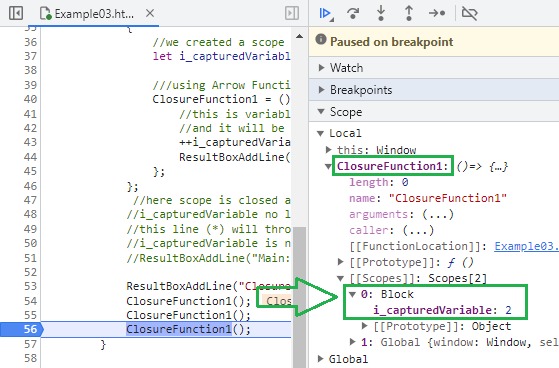This screenshot has height=368, width=559.
Task: Close the Example03.html file tab
Action: click(x=150, y=14)
